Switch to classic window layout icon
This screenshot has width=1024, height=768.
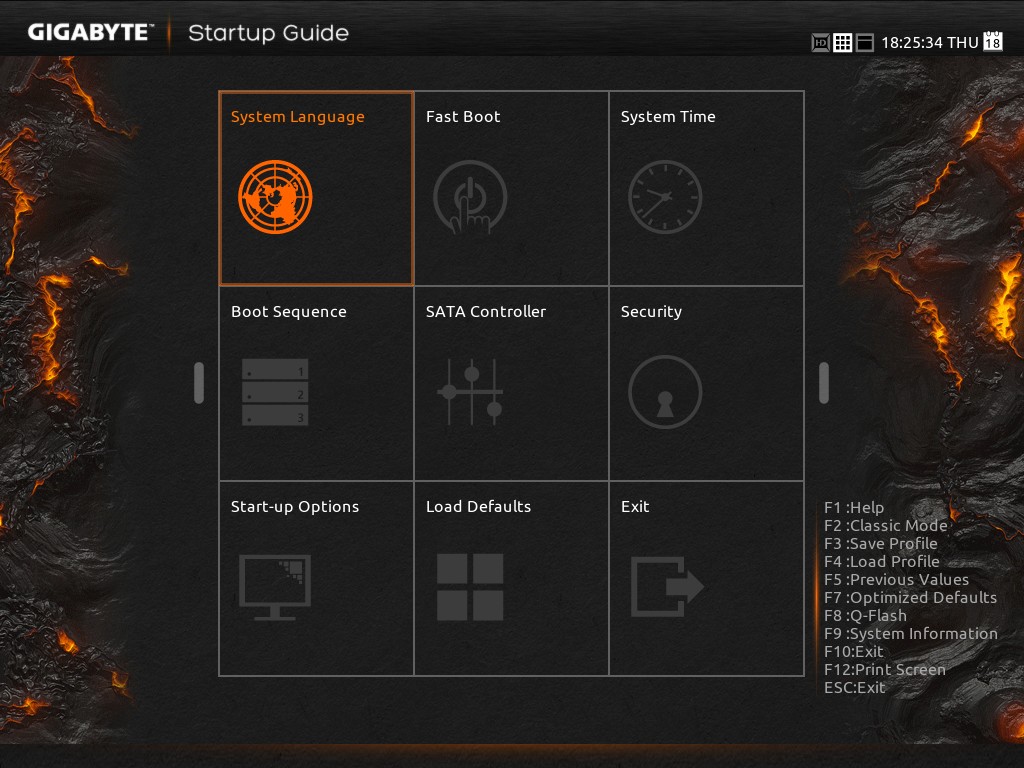865,43
